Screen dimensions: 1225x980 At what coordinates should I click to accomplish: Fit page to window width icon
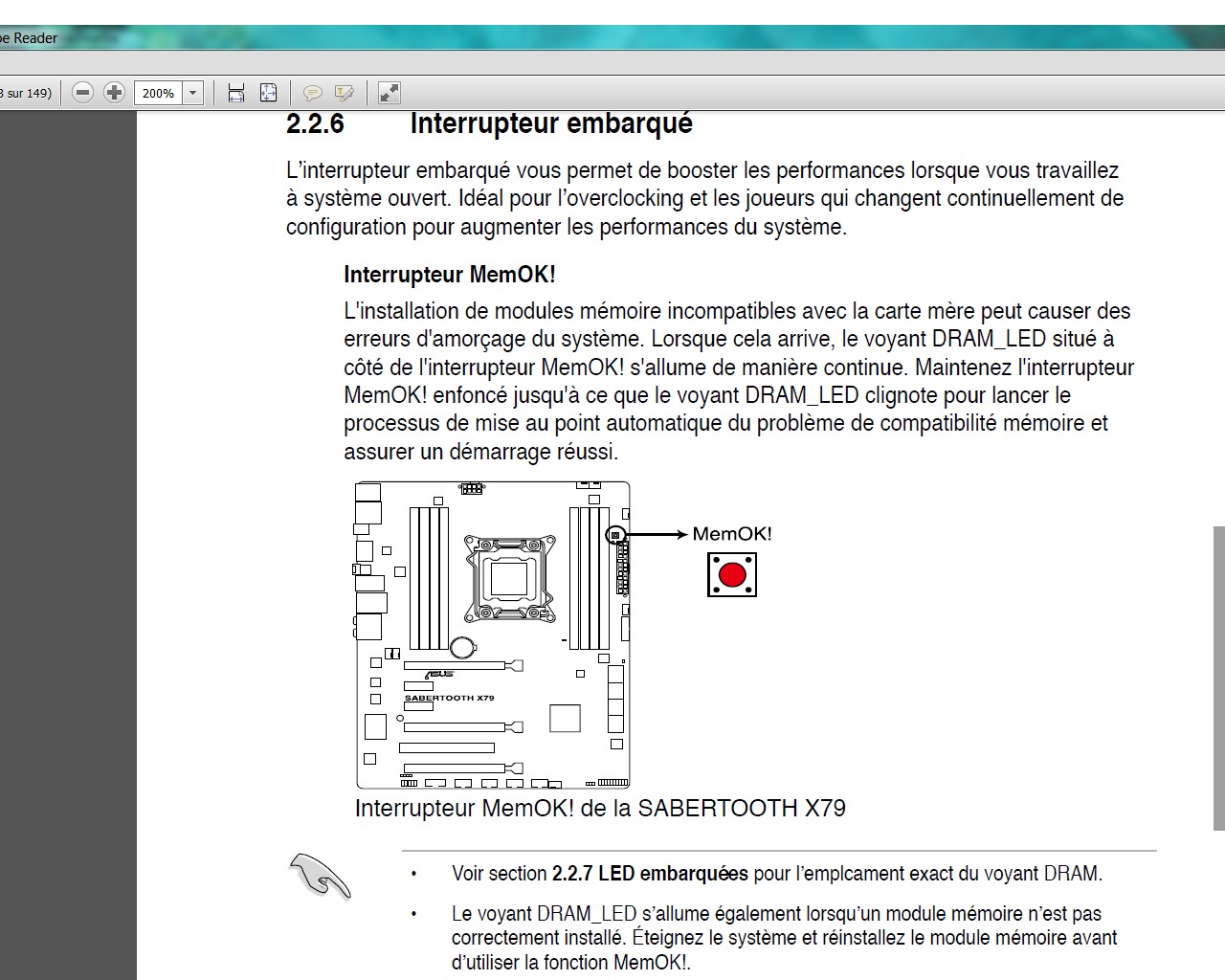pos(235,93)
